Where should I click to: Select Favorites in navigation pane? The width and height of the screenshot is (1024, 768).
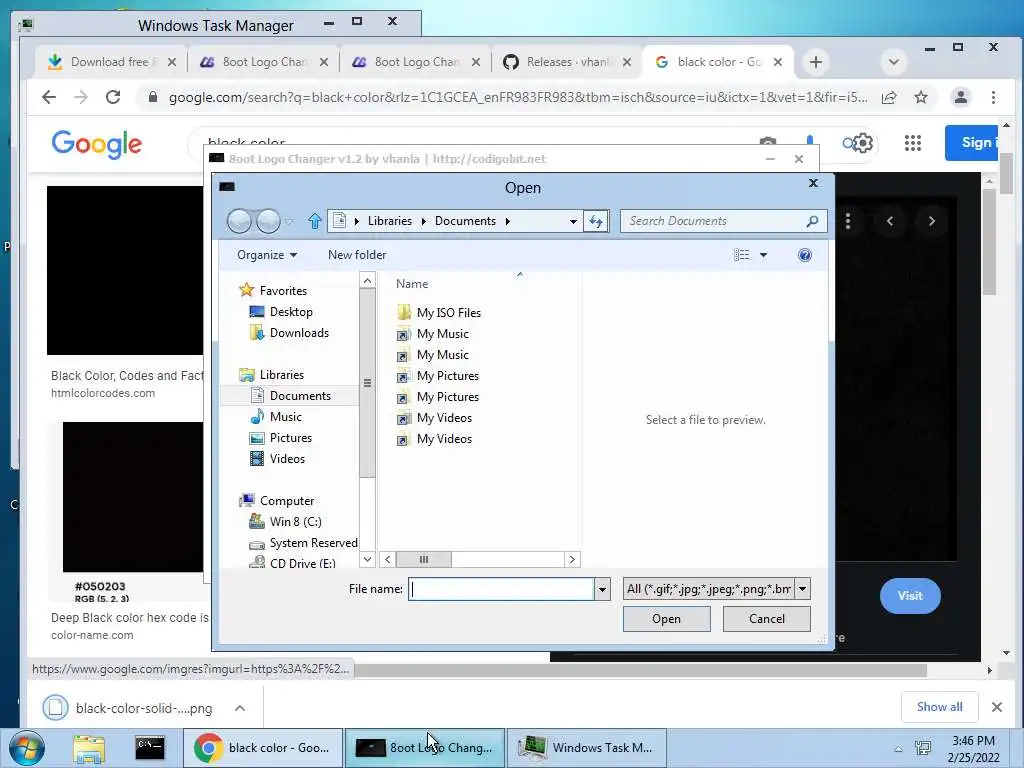click(x=283, y=291)
